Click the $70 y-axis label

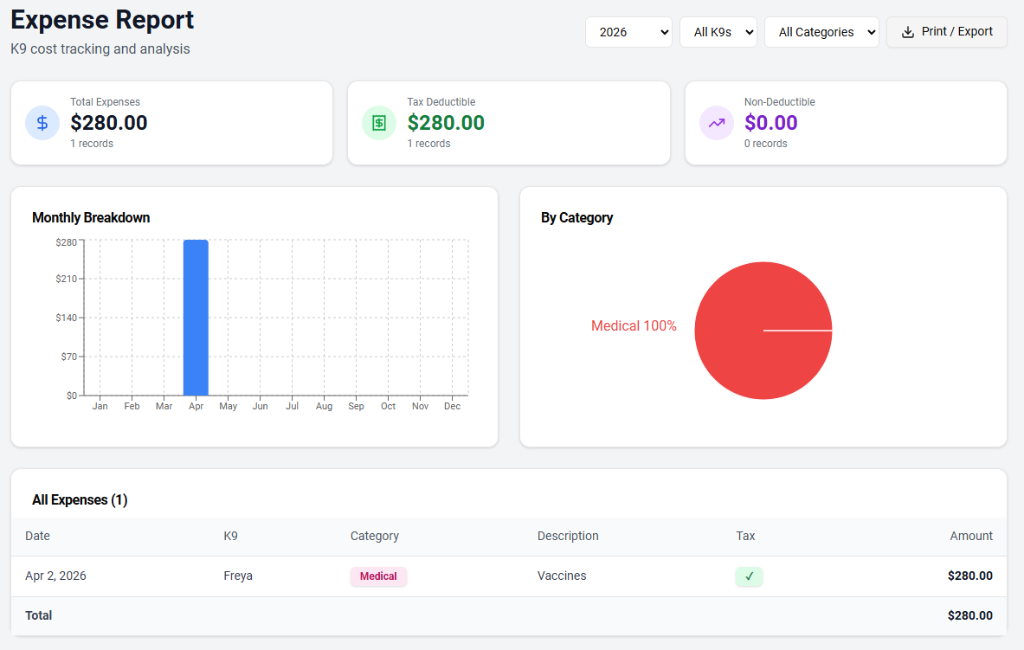69,357
